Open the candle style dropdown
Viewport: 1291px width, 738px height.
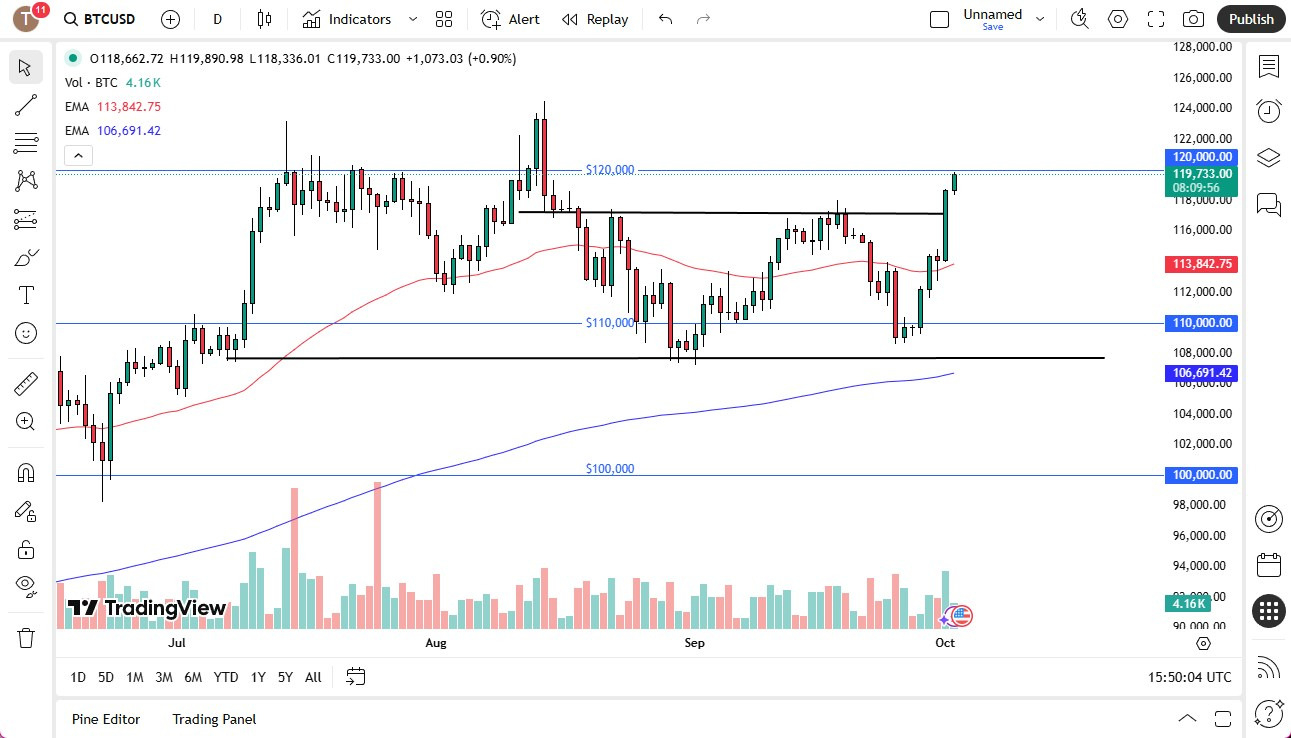265,19
